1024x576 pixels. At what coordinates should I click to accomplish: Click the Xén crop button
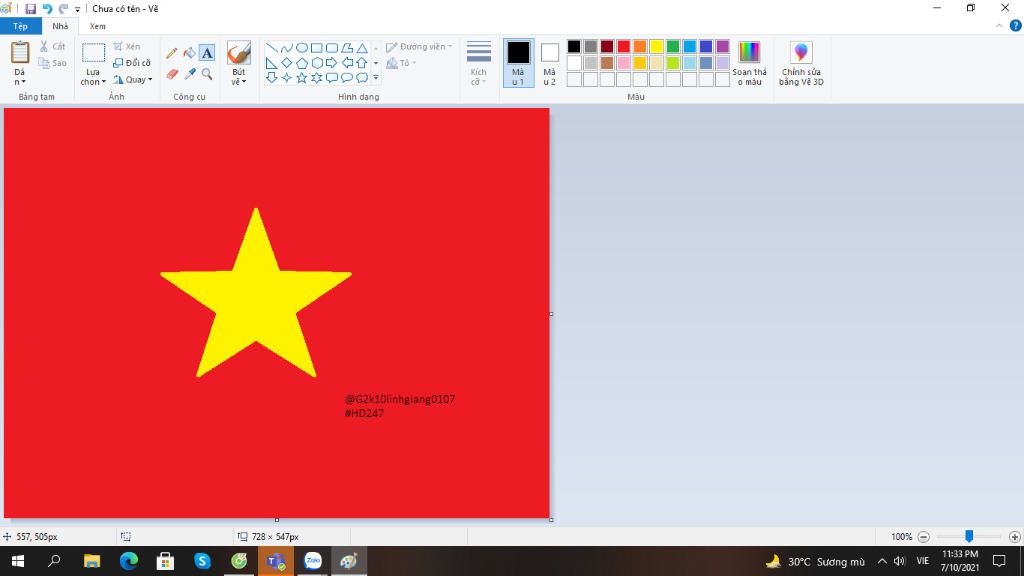point(127,46)
